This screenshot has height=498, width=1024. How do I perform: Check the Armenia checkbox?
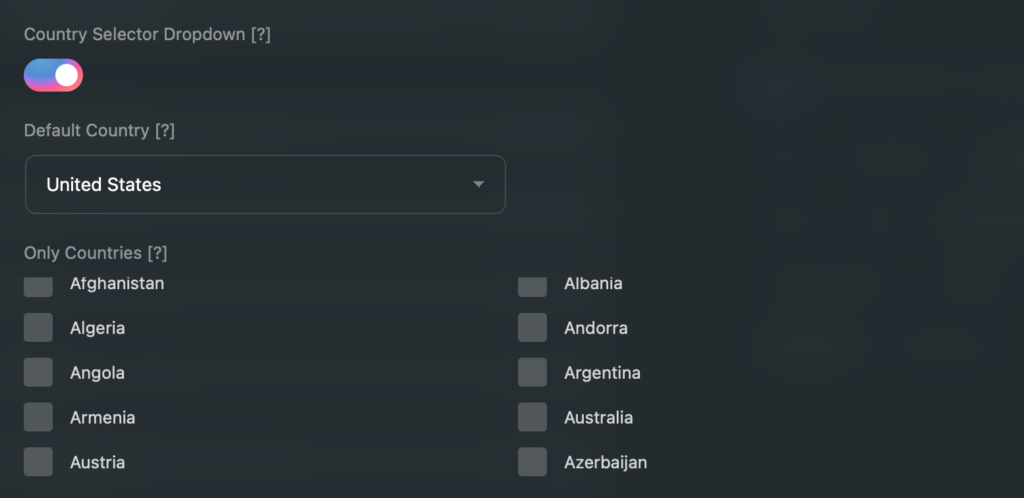coord(38,417)
